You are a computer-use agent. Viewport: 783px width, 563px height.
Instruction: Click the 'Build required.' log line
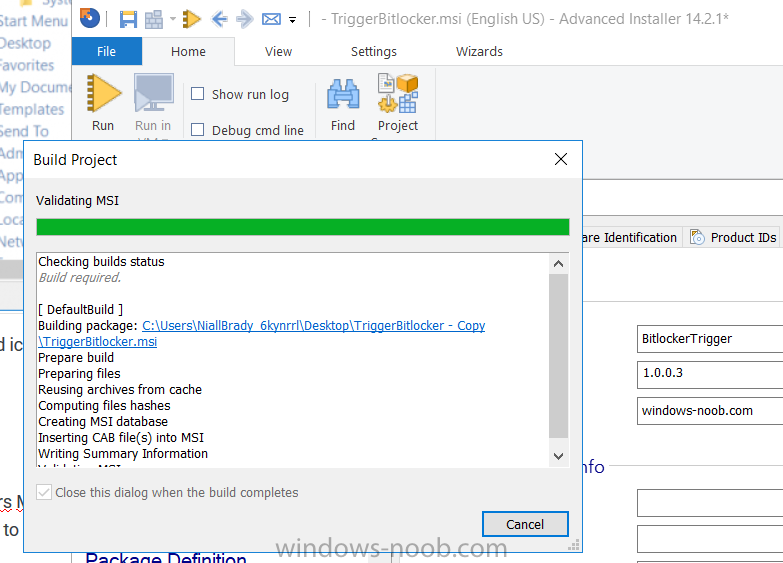(80, 278)
